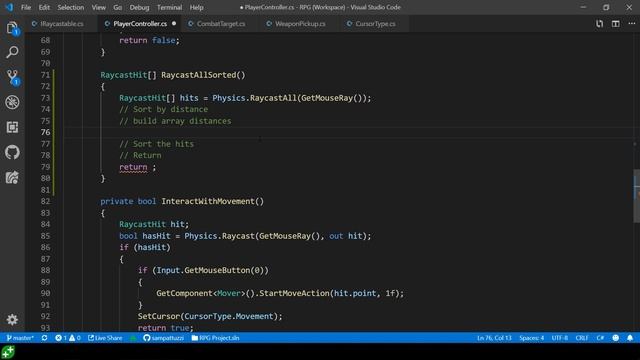Change the C# language mode
The image size is (640, 360).
tap(600, 338)
